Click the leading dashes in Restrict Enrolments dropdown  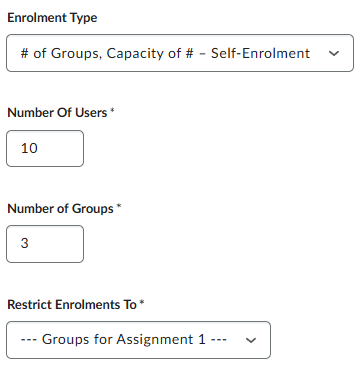pyautogui.click(x=28, y=340)
